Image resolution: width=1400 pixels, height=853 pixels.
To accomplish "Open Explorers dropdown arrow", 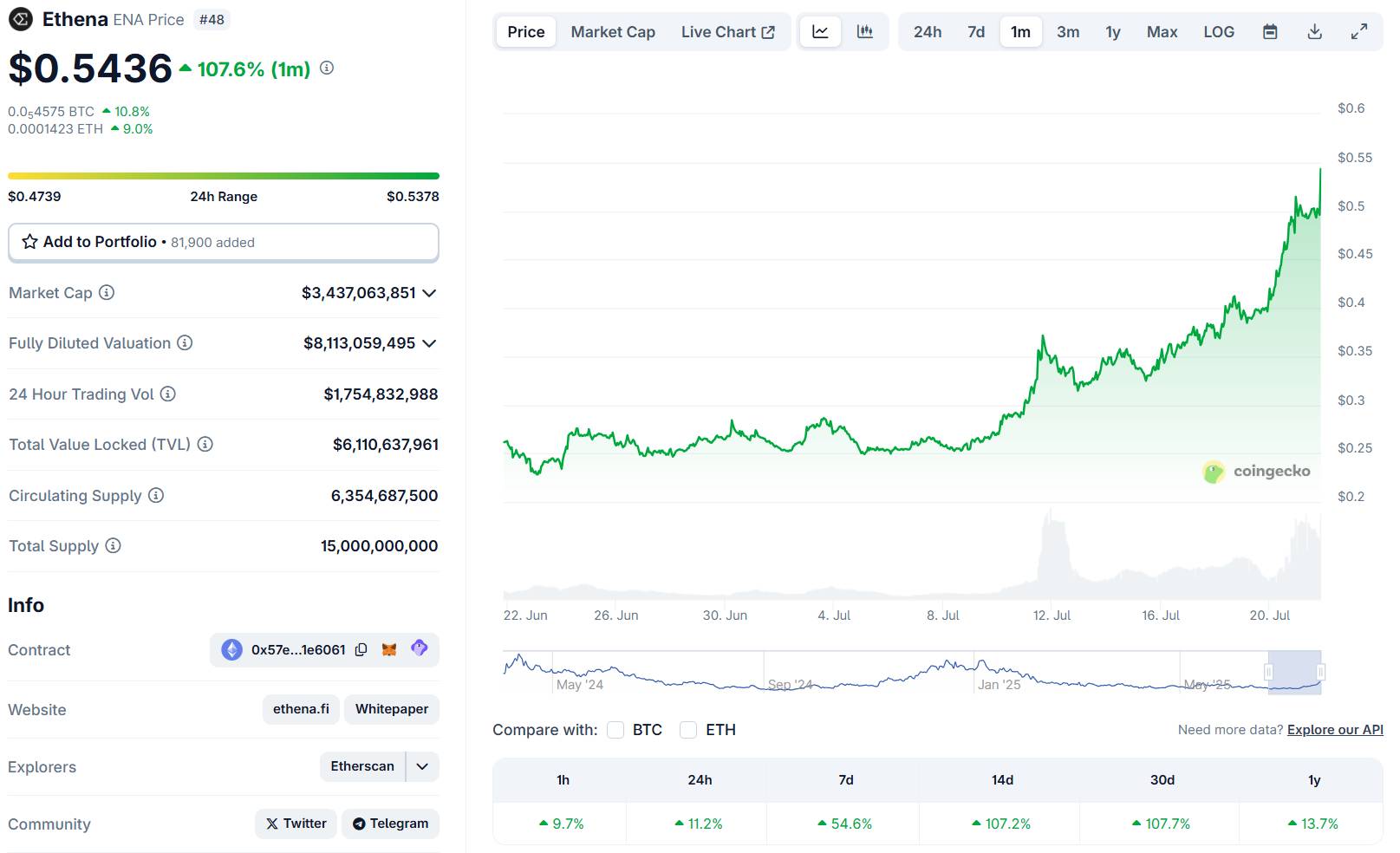I will [423, 766].
